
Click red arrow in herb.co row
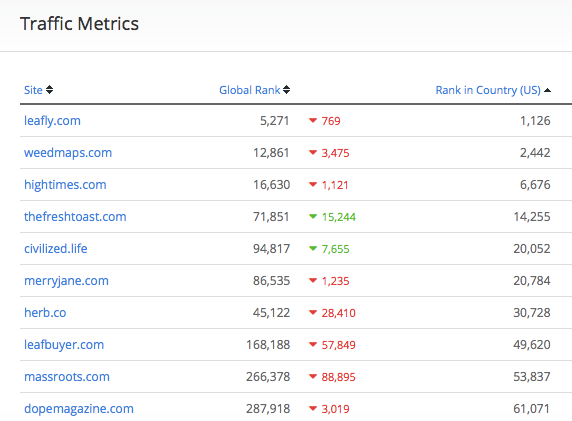[x=313, y=312]
